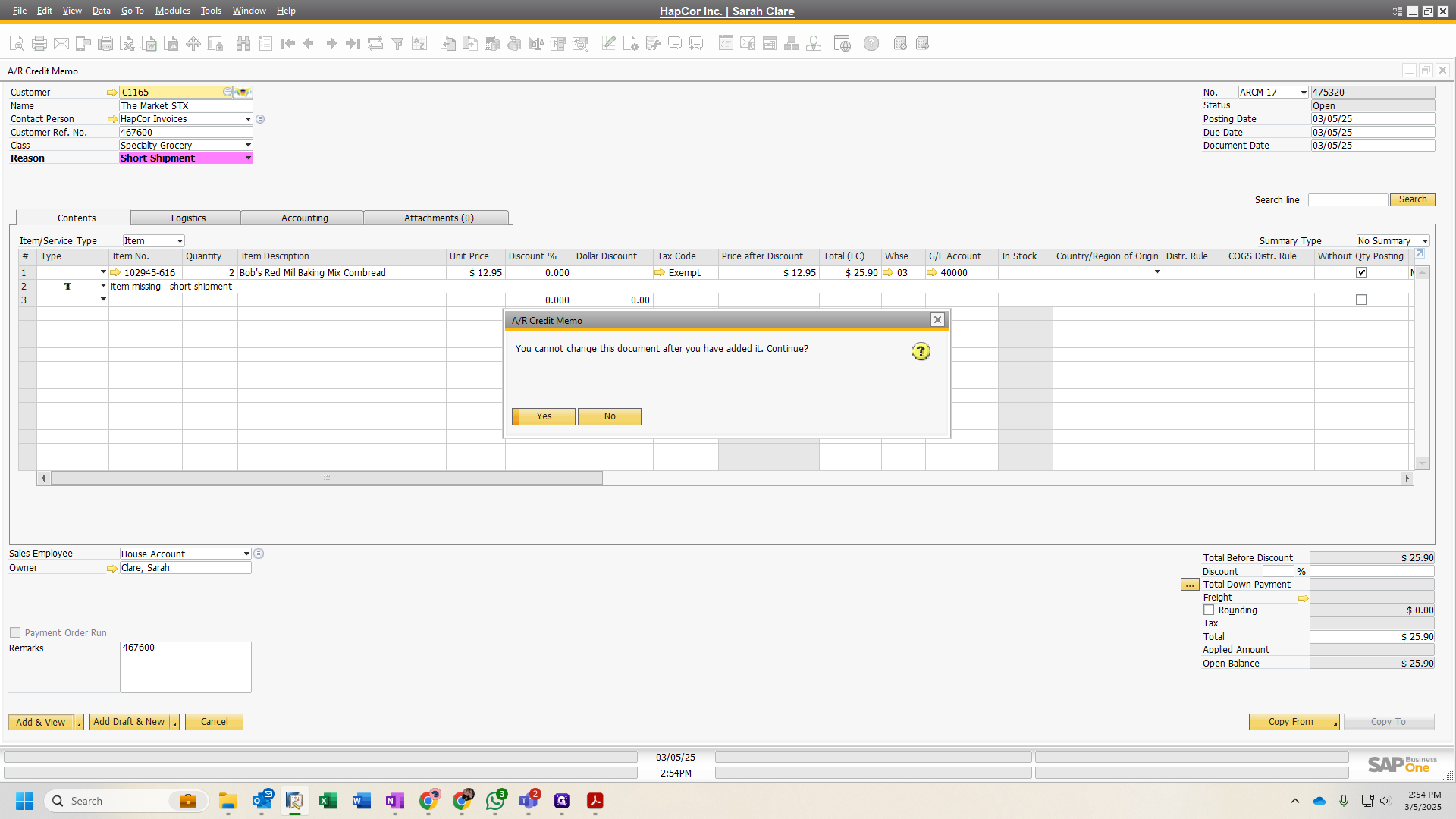Image resolution: width=1456 pixels, height=819 pixels.
Task: Open the Payment Means coins icon
Action: pos(514,44)
